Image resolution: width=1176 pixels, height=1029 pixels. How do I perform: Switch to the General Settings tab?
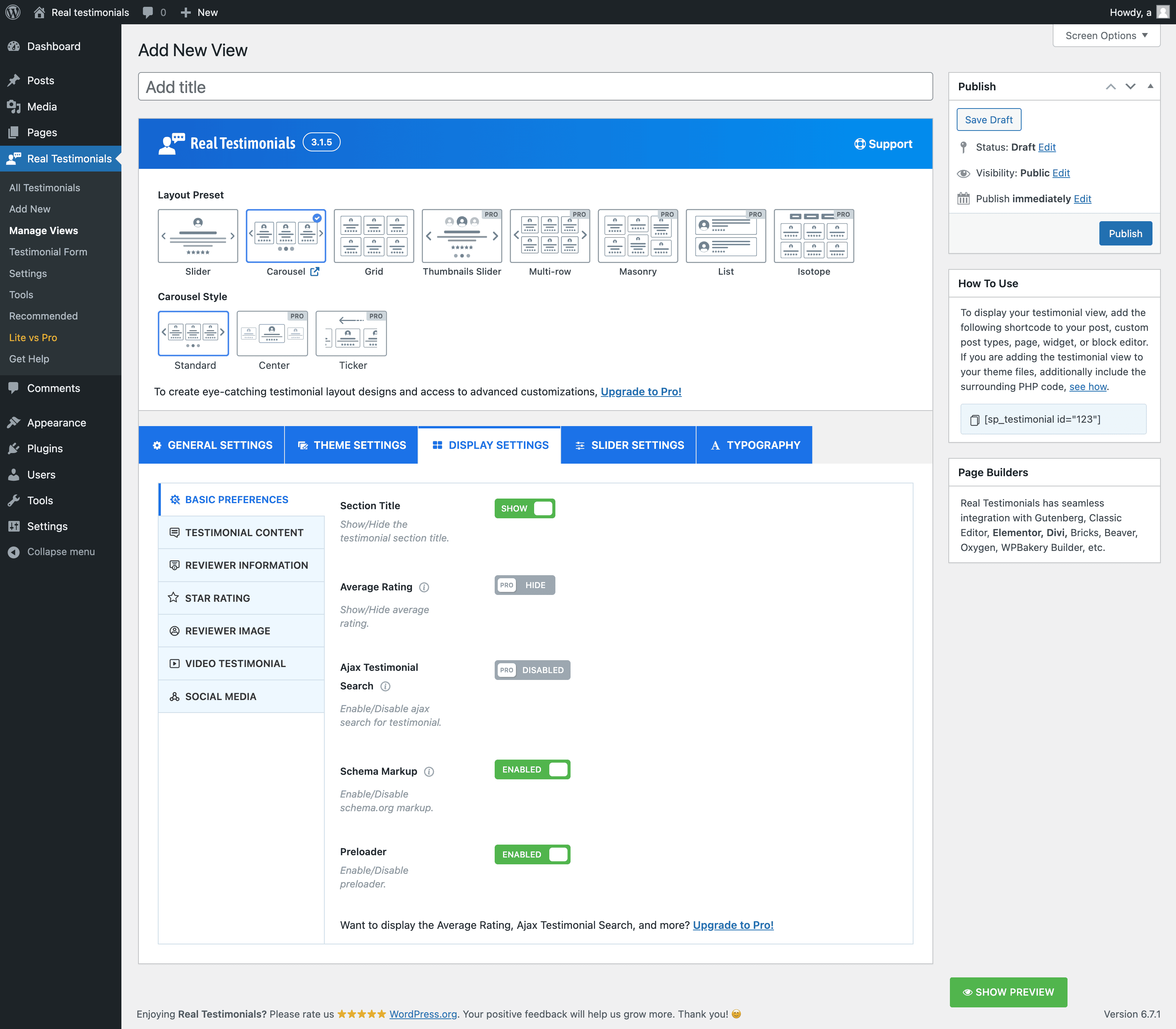coord(211,445)
